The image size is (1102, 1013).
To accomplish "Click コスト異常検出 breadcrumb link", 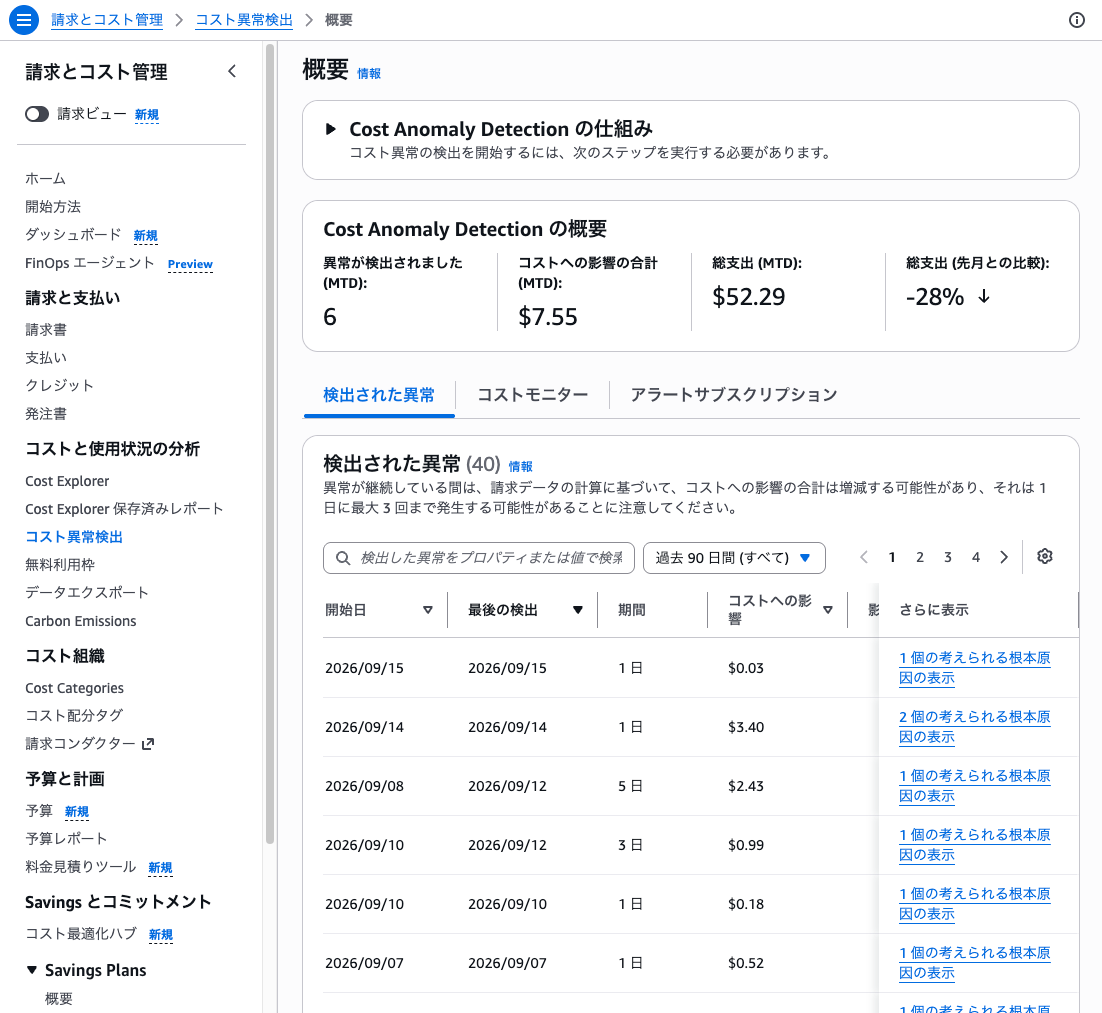I will click(x=244, y=20).
